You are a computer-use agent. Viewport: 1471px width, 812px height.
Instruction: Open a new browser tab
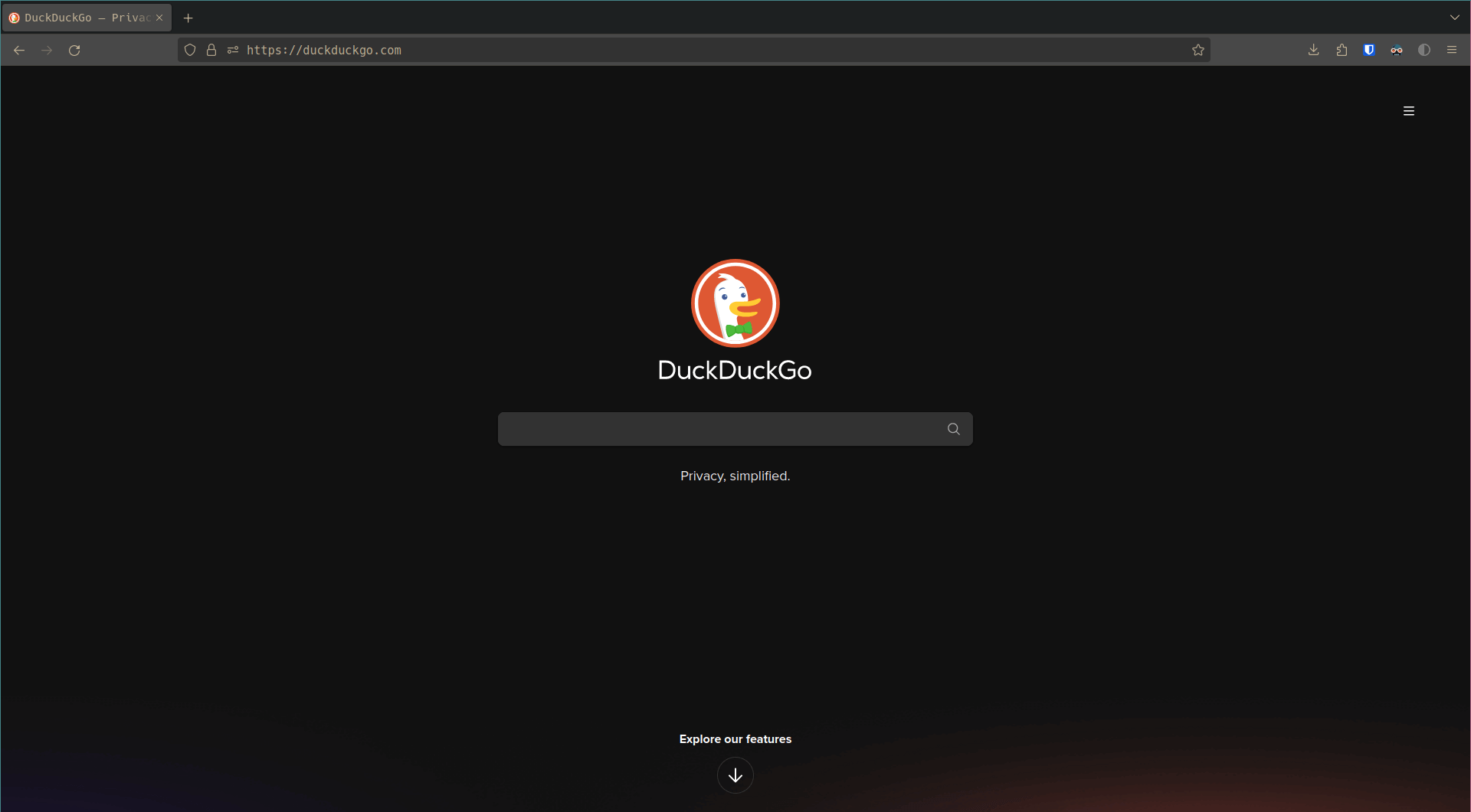pyautogui.click(x=188, y=18)
